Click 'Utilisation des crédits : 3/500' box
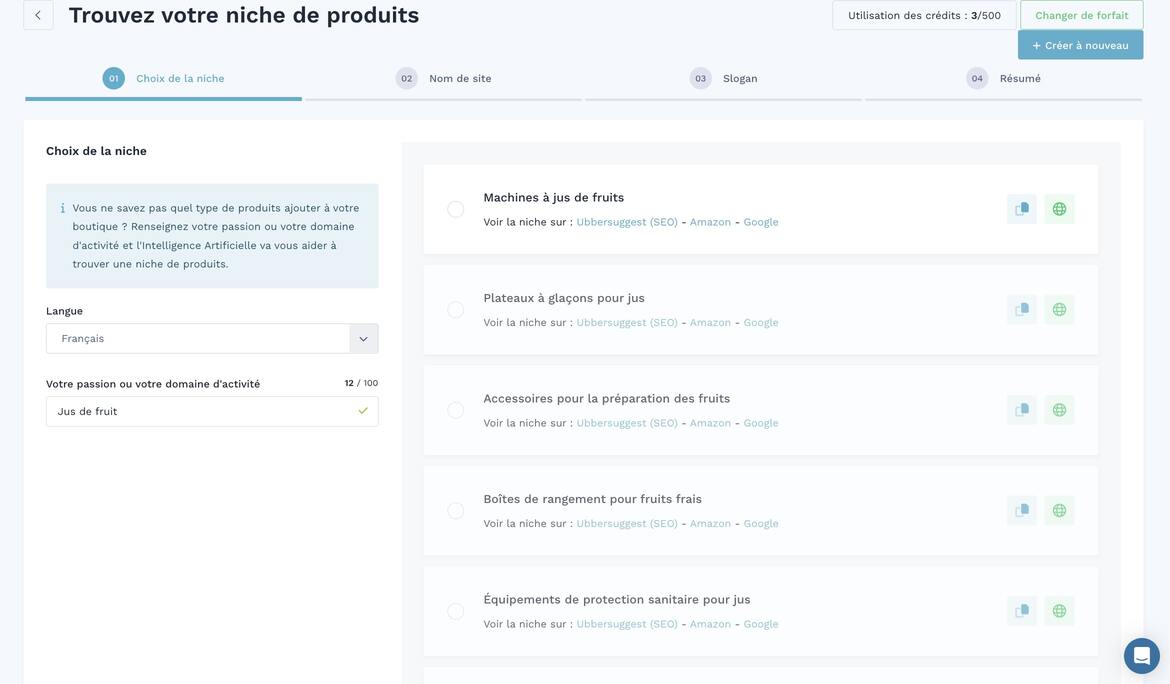The image size is (1170, 684). pos(924,15)
